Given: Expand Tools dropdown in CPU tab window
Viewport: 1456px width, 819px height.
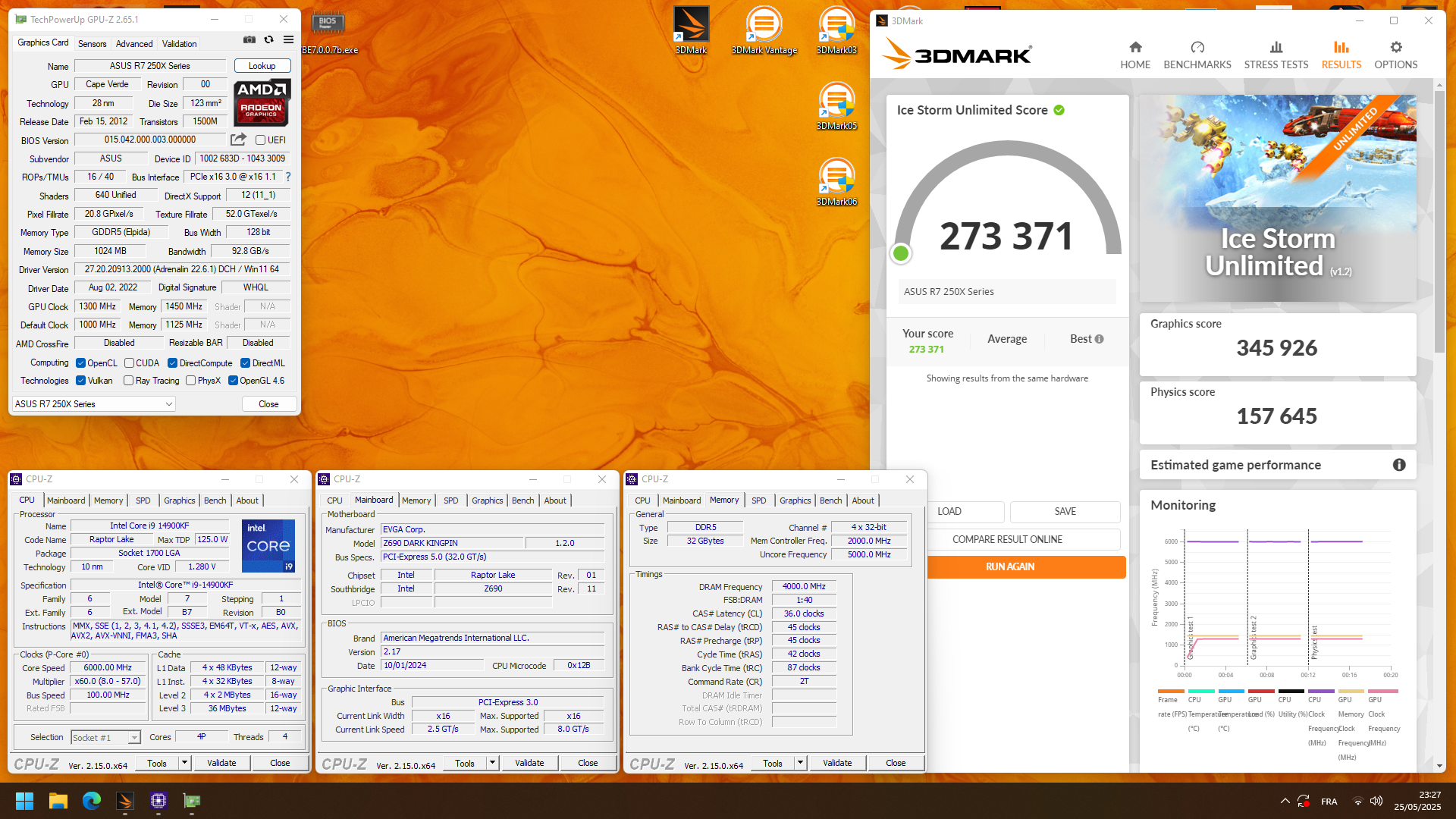Looking at the screenshot, I should click(184, 764).
